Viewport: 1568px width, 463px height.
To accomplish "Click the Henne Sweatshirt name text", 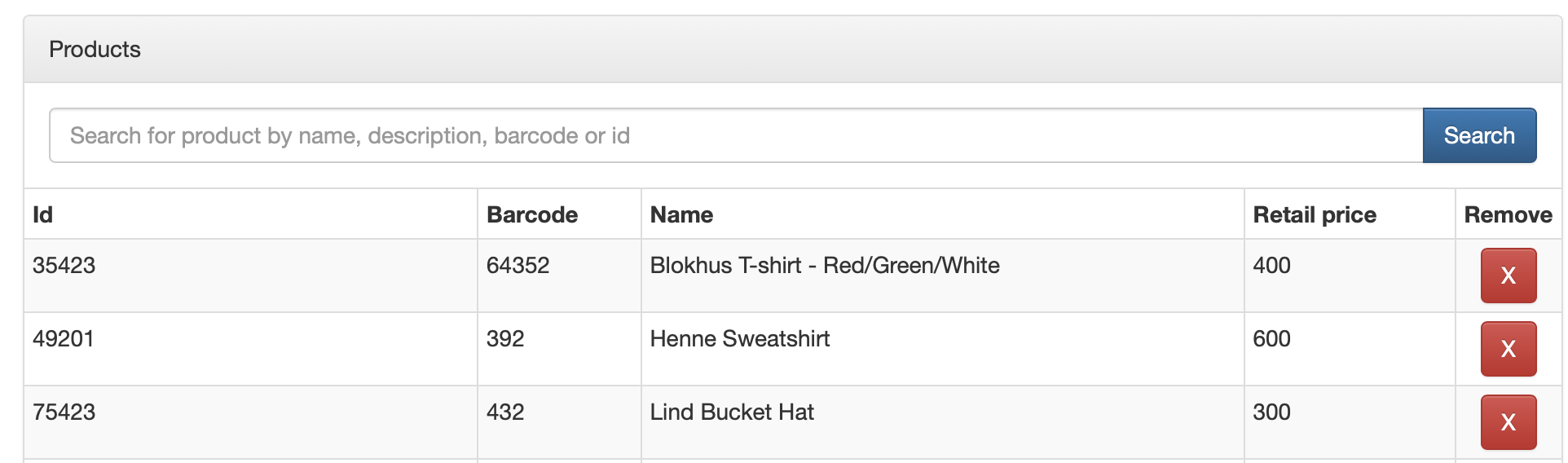I will coord(739,339).
